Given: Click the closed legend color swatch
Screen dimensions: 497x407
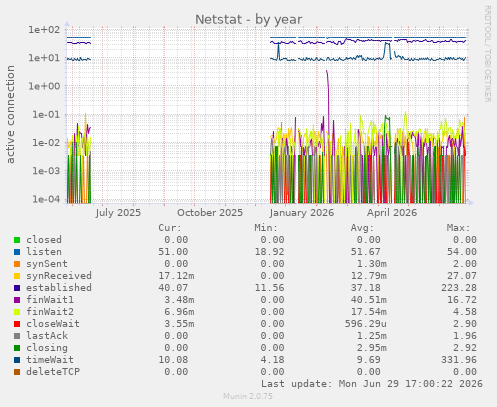Looking at the screenshot, I should [x=17, y=240].
